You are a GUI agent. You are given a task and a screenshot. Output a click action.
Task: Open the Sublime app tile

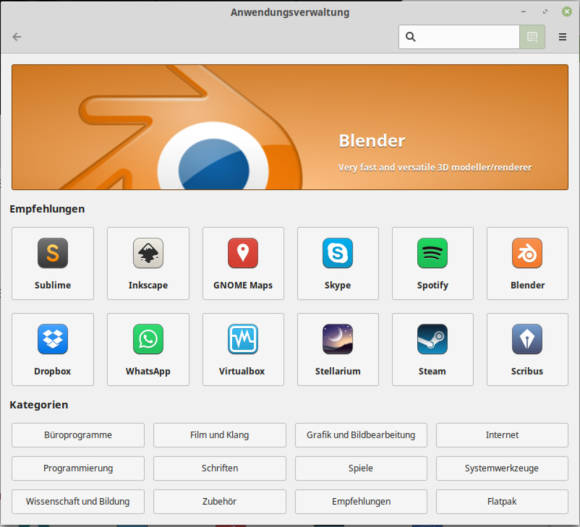coord(53,263)
